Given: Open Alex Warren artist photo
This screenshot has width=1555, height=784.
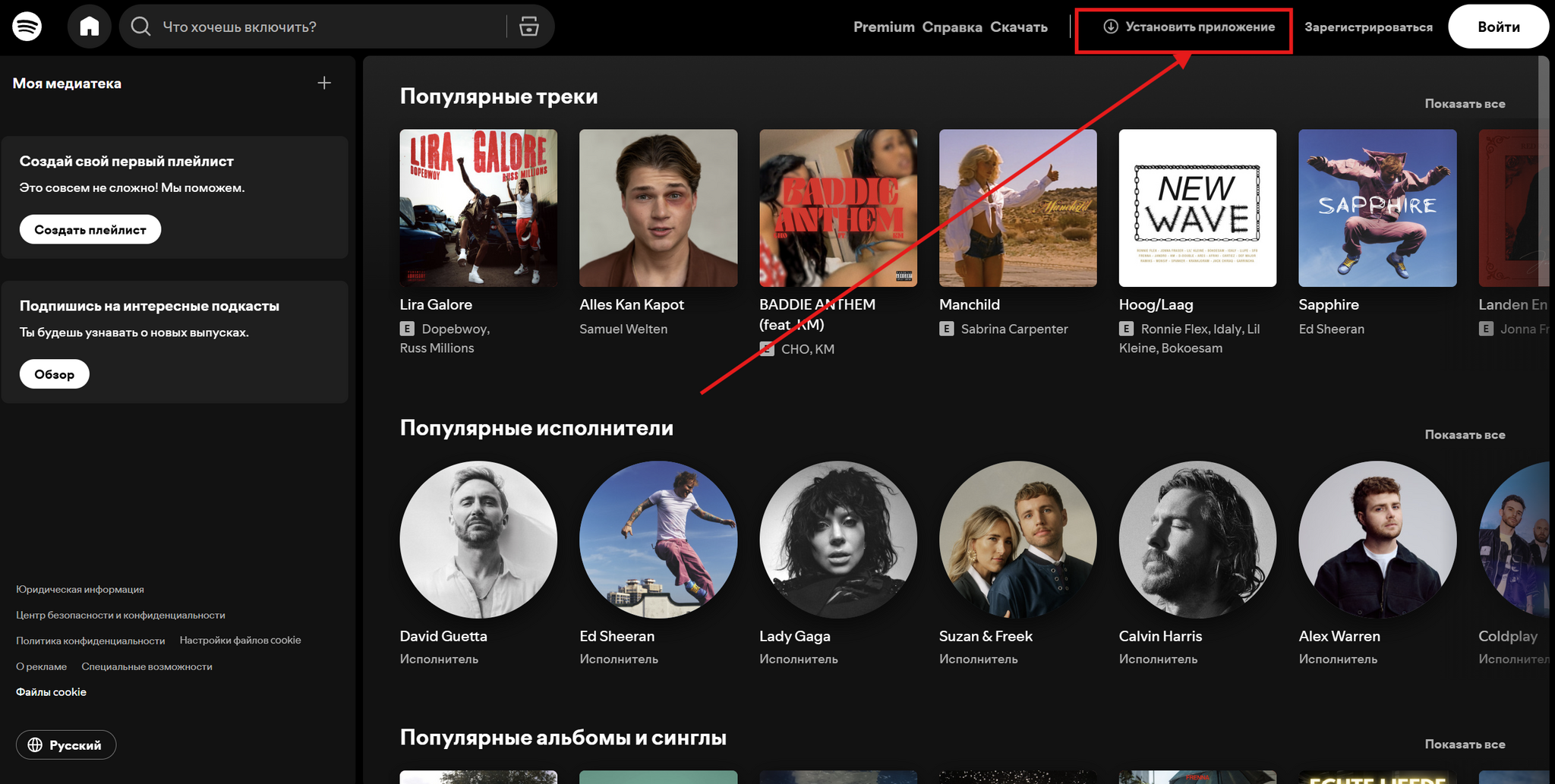Looking at the screenshot, I should 1377,540.
